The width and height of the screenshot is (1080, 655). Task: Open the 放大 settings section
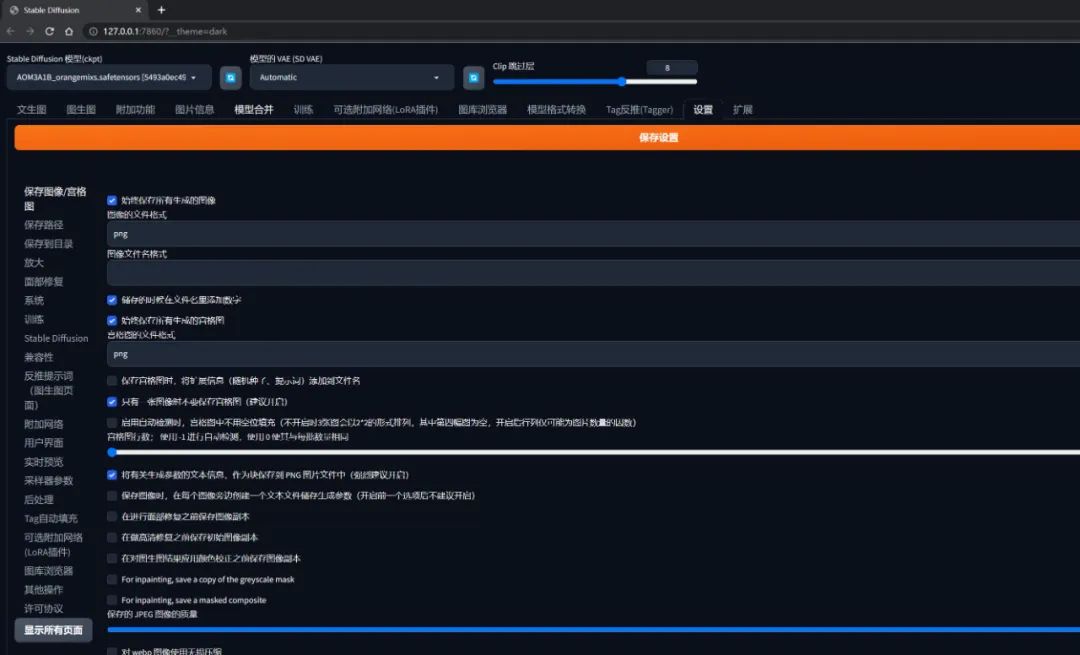point(34,262)
